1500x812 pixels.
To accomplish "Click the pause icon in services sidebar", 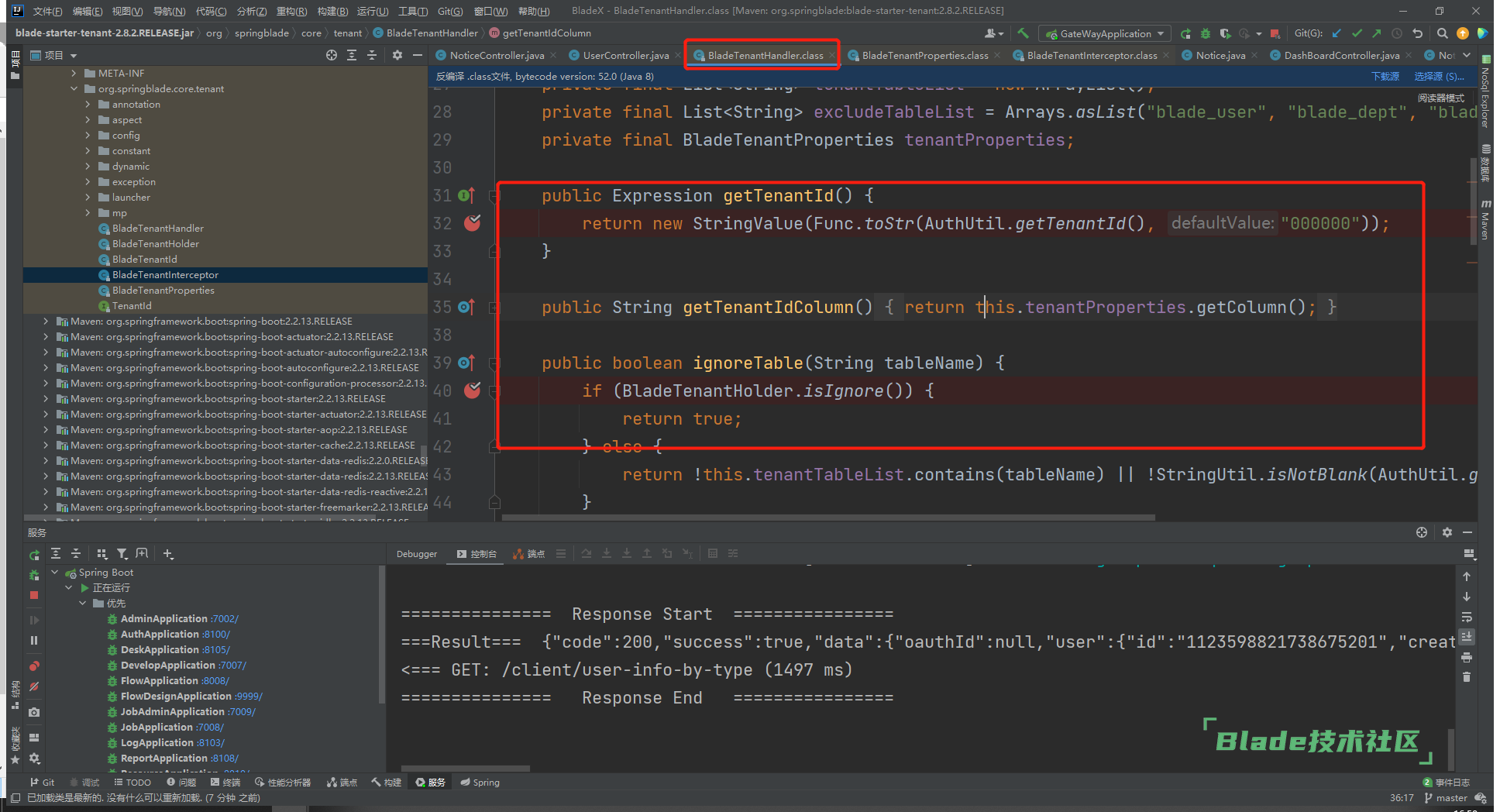I will point(34,640).
